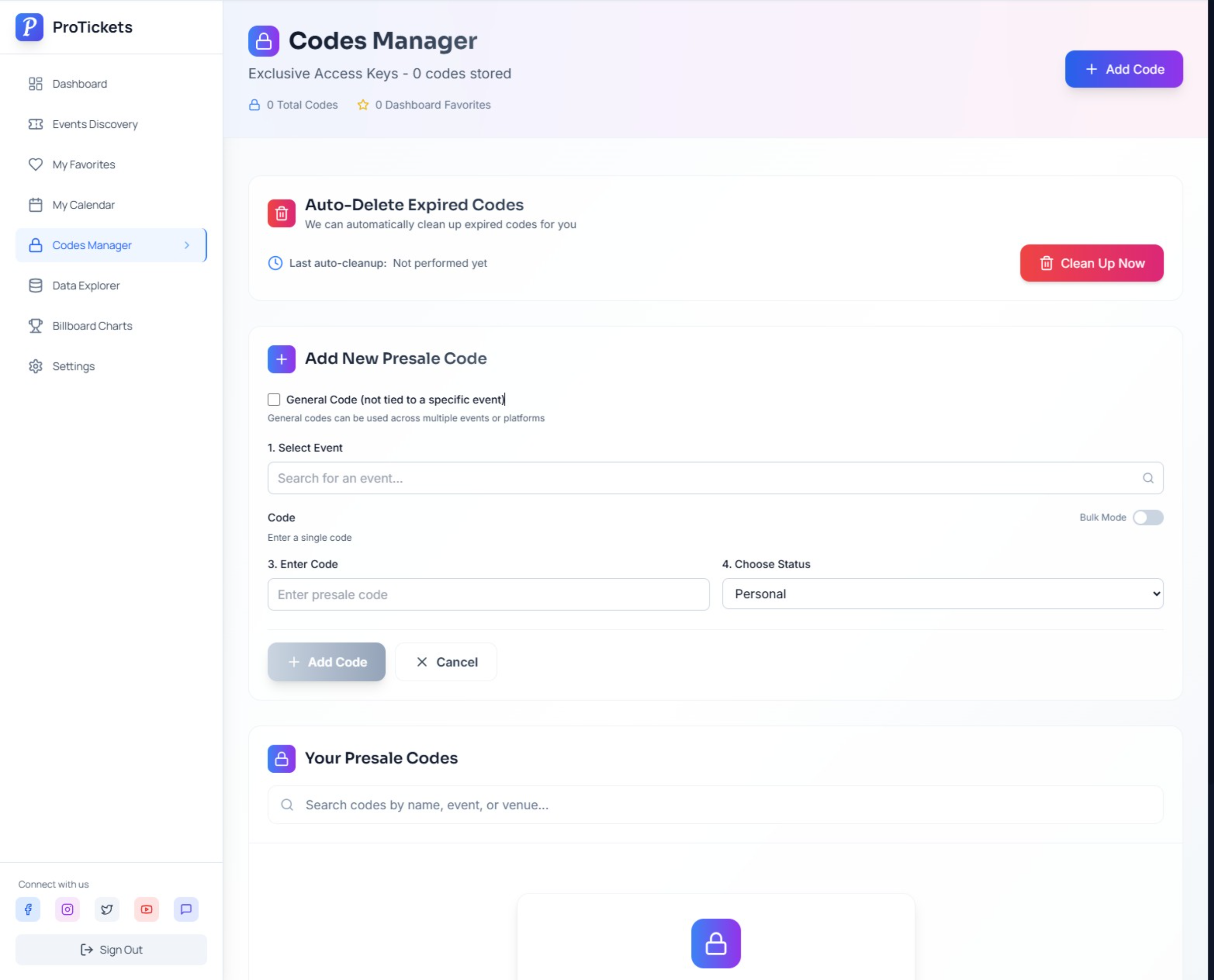Click the Settings gear icon
Image resolution: width=1214 pixels, height=980 pixels.
(36, 367)
